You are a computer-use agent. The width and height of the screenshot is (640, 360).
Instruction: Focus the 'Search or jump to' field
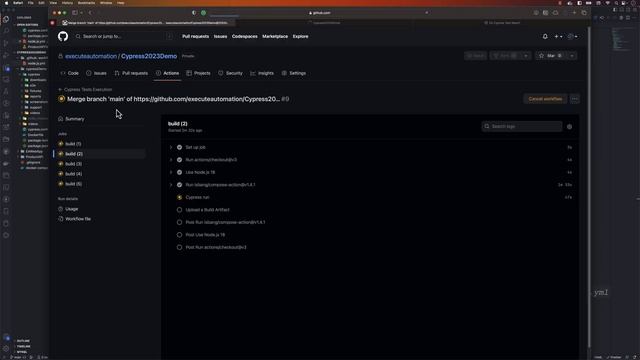124,36
